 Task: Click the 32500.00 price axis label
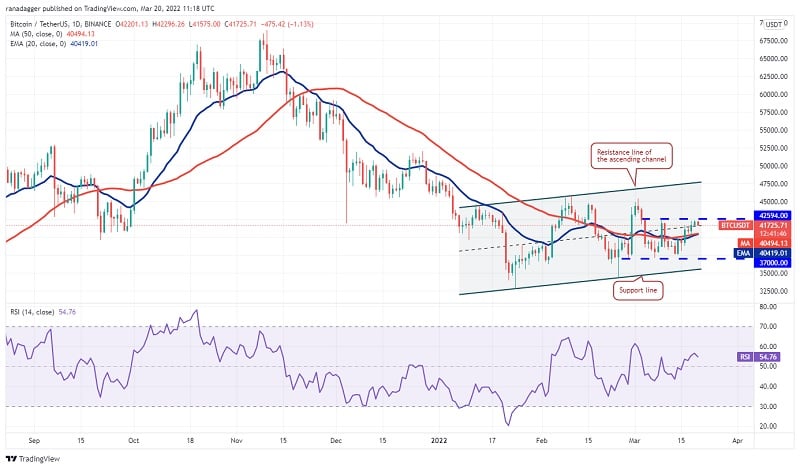point(773,291)
